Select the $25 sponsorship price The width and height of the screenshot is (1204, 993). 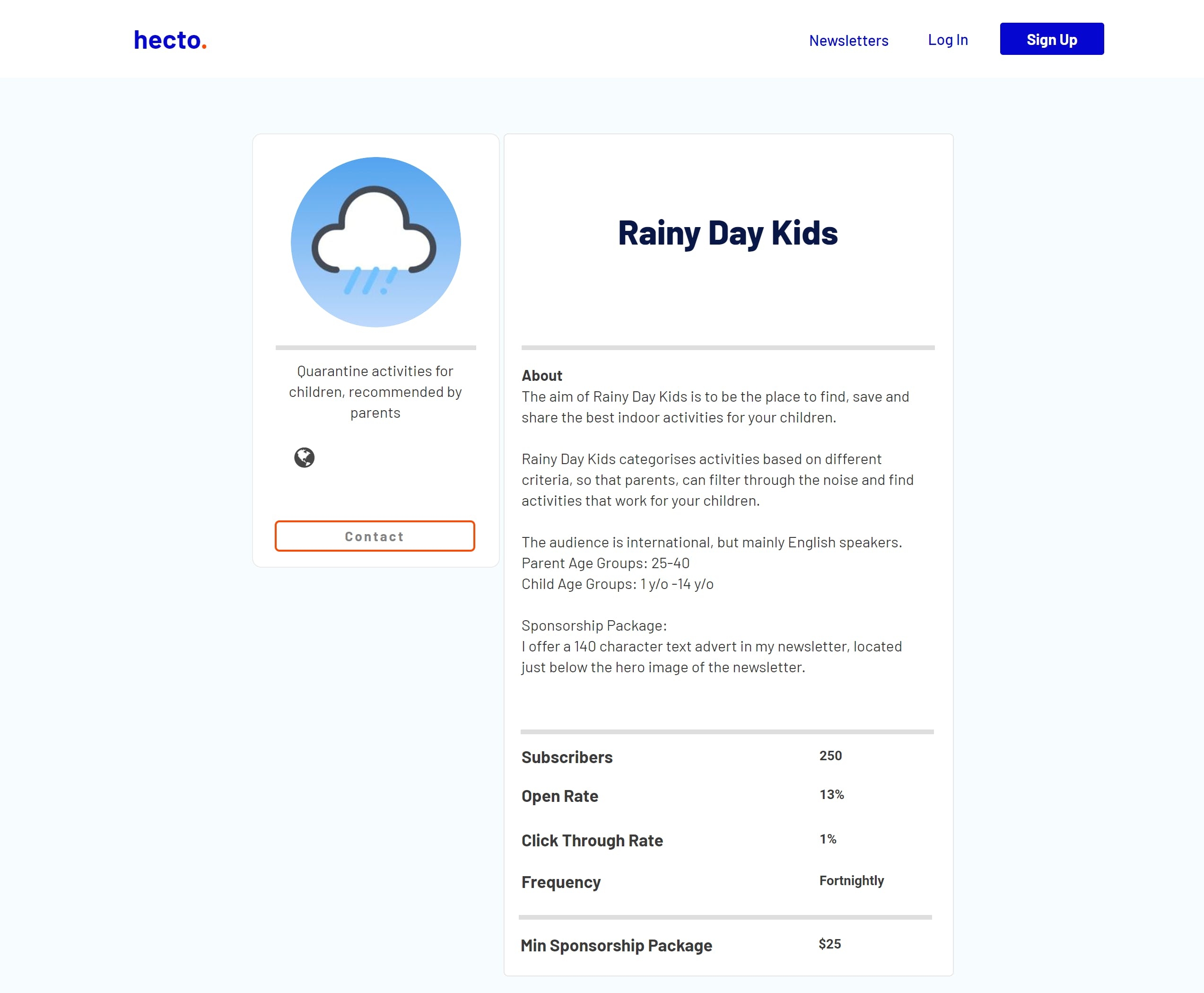pos(829,944)
